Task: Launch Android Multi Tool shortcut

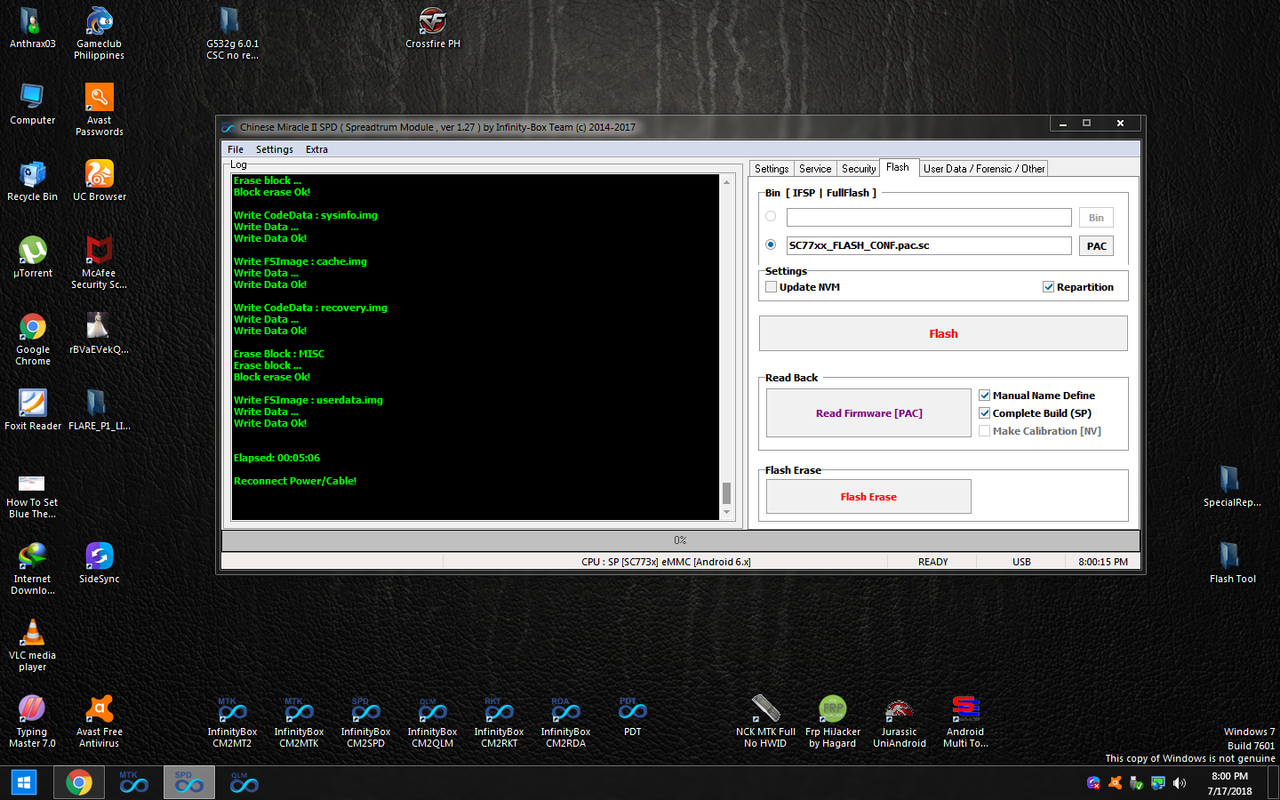Action: tap(965, 721)
